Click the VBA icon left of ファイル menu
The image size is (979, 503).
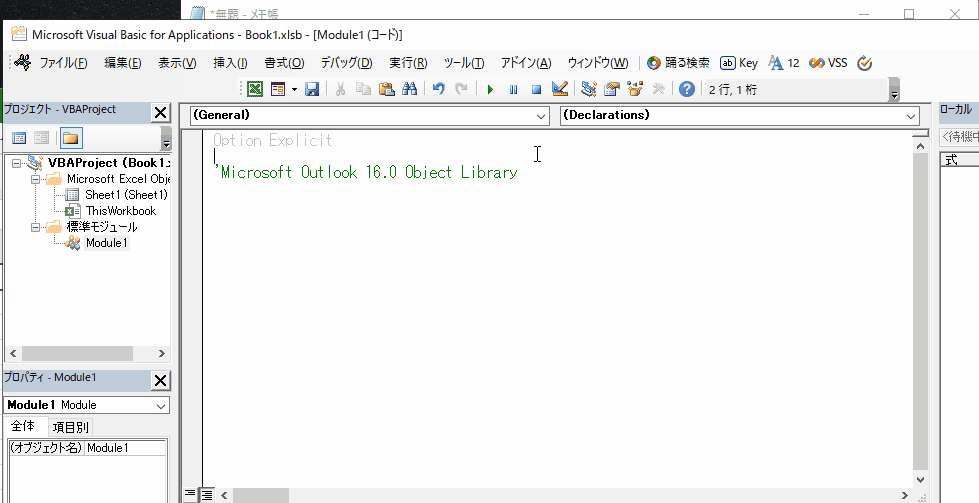tap(22, 62)
